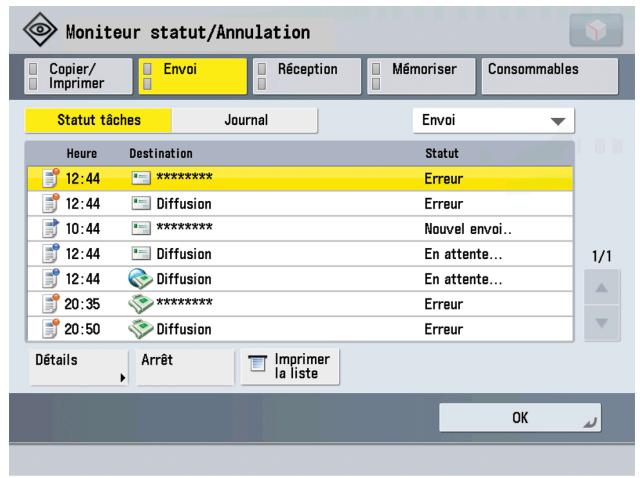Open the Mémoriser tab

coord(421,76)
